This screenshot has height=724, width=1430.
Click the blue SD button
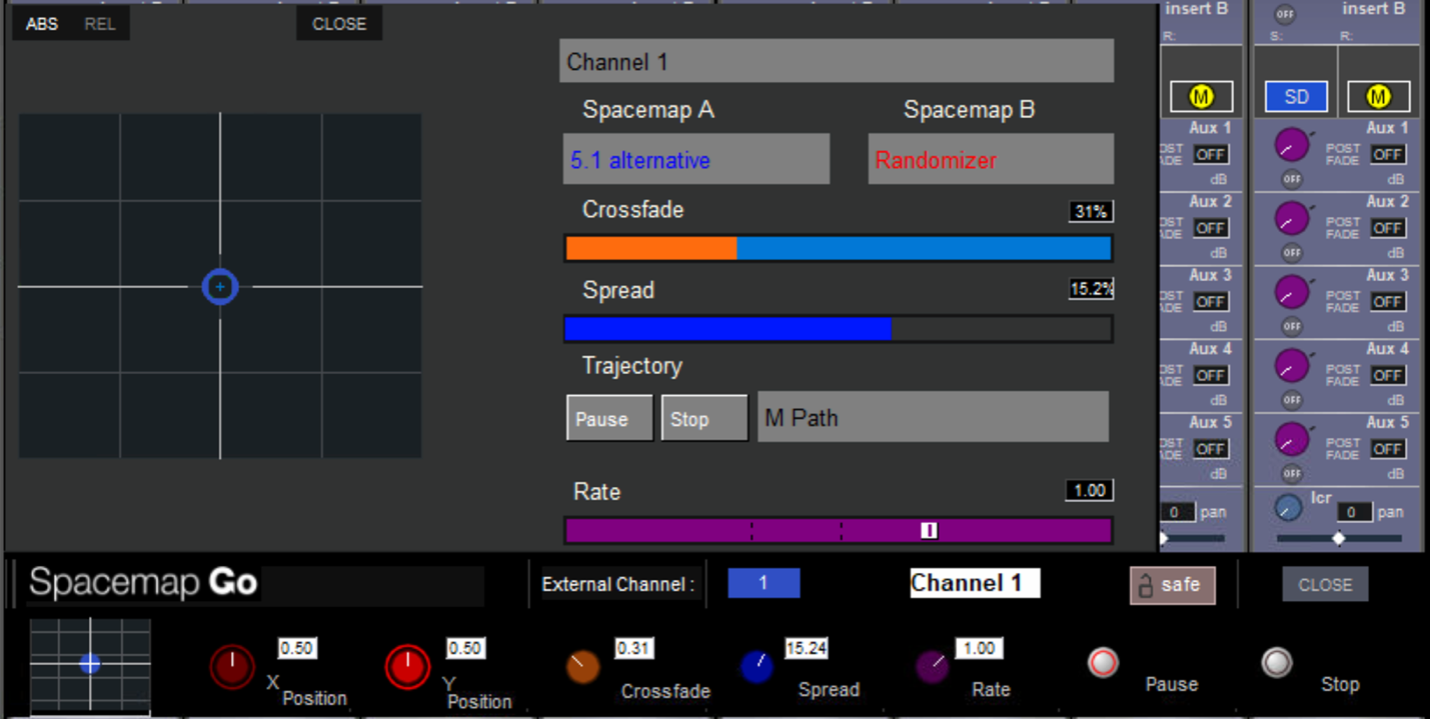tap(1296, 97)
